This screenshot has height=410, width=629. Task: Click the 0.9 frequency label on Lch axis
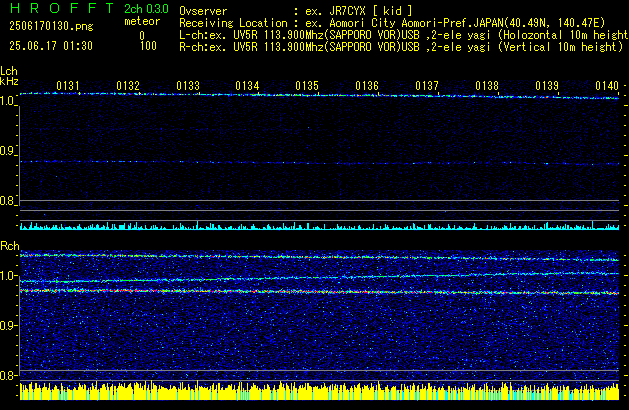tap(8, 151)
